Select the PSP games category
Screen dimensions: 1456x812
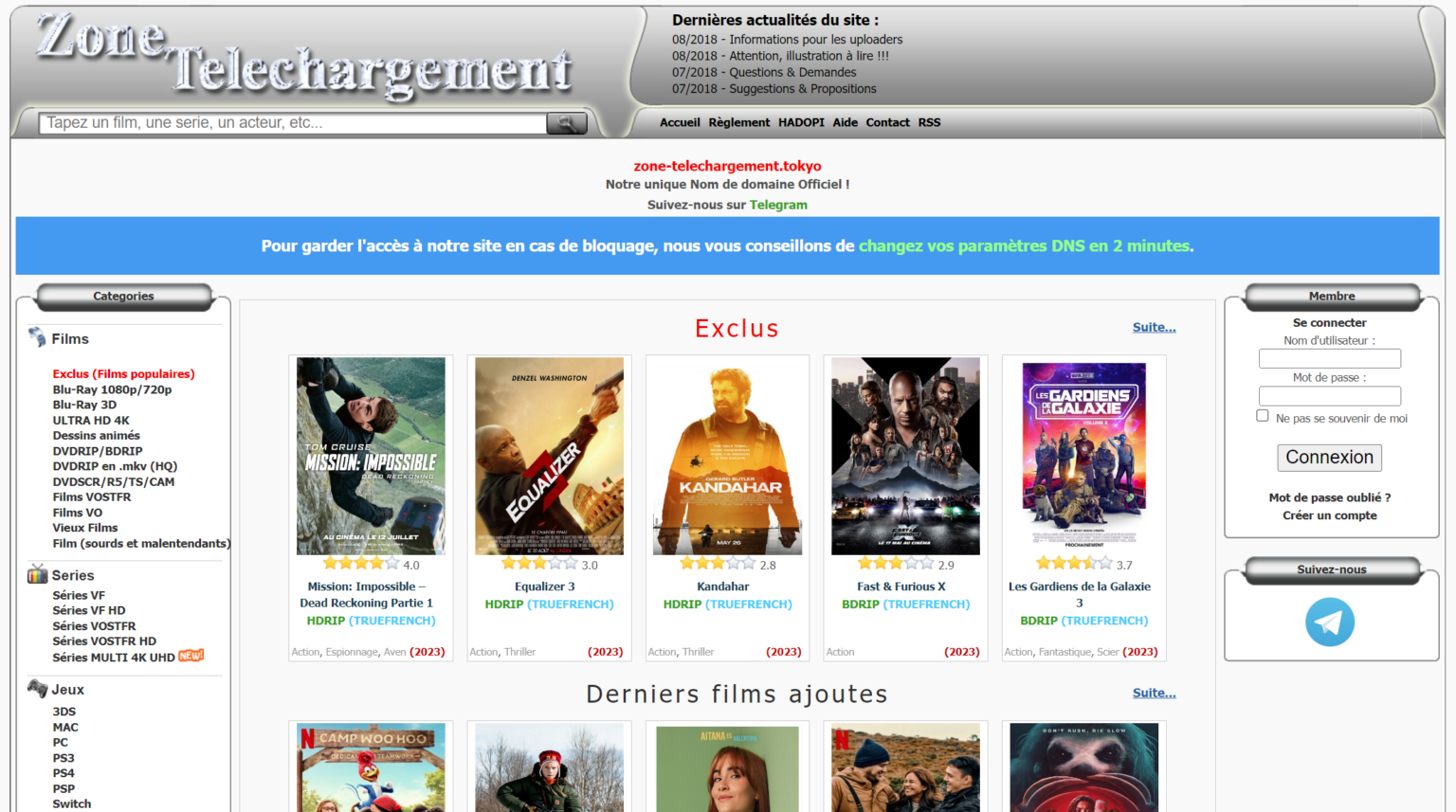[64, 788]
